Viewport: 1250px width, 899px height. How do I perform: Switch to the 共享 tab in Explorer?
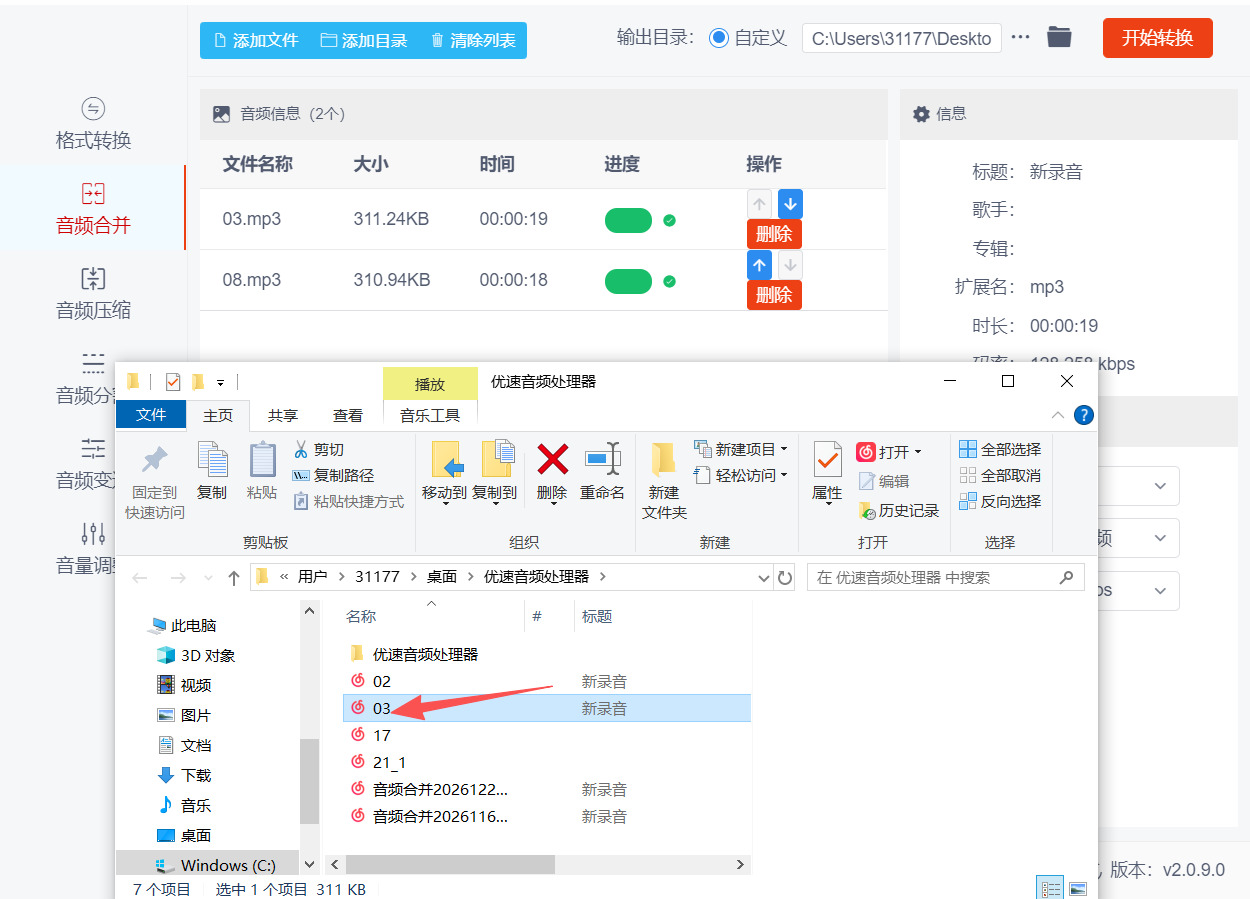(x=283, y=415)
